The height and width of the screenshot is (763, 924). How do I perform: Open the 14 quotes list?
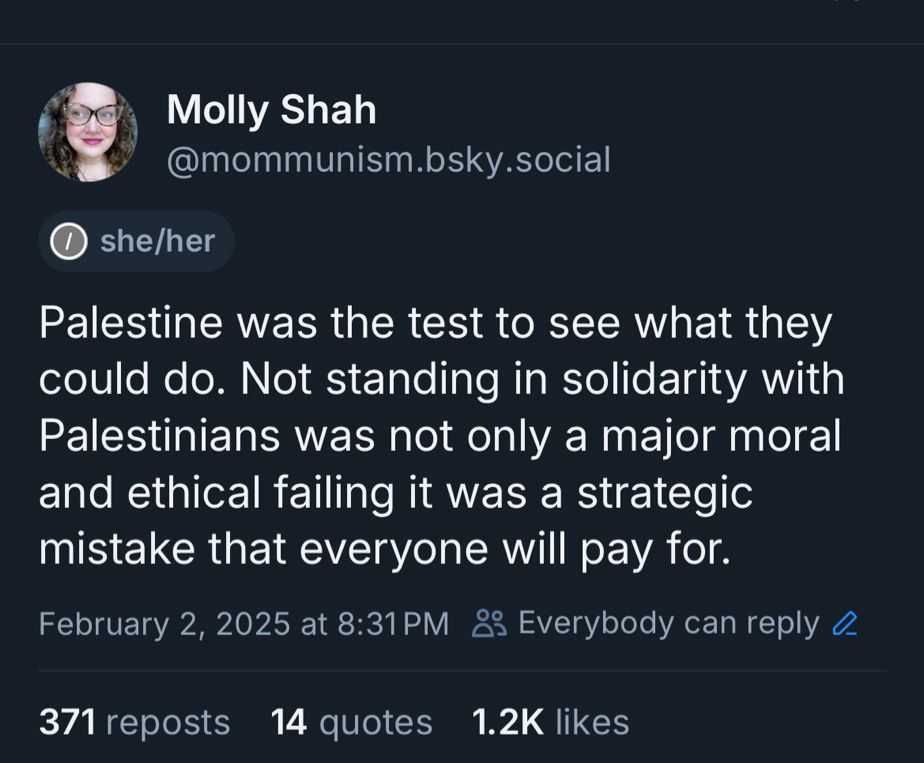pos(350,722)
